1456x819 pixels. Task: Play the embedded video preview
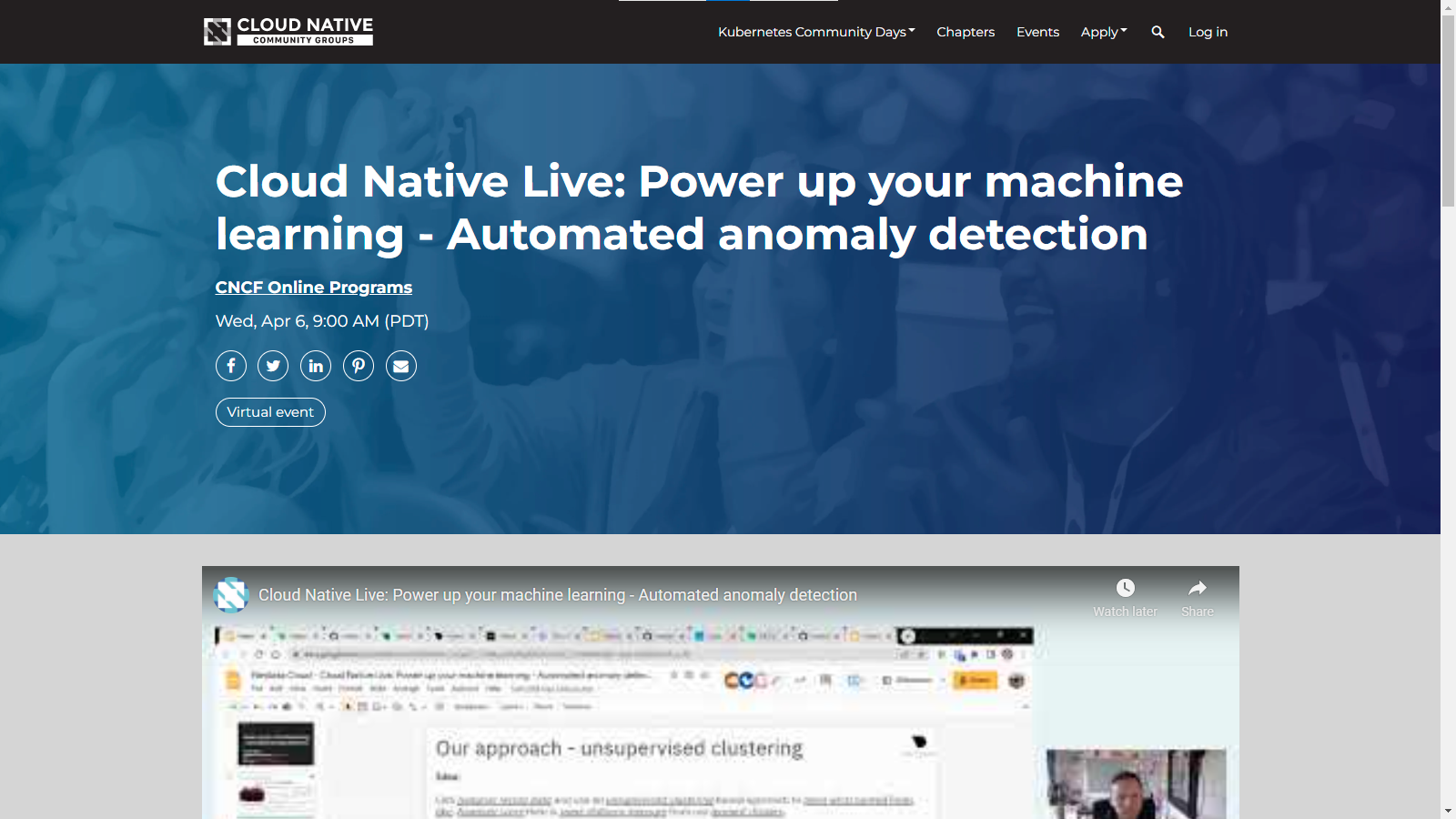719,728
